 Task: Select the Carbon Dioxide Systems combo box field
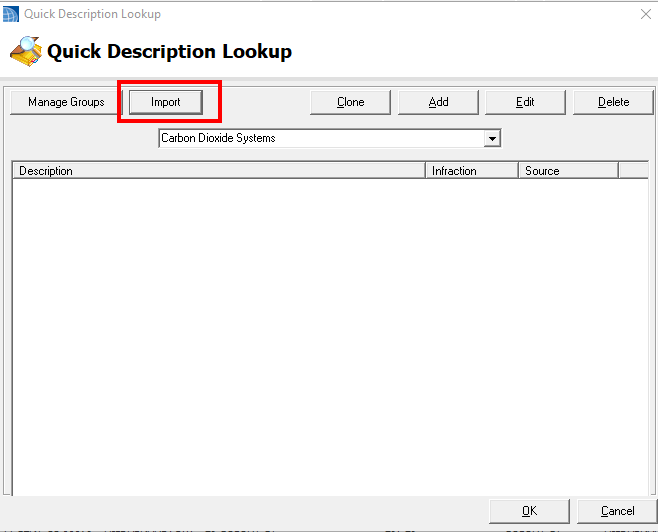click(x=330, y=138)
